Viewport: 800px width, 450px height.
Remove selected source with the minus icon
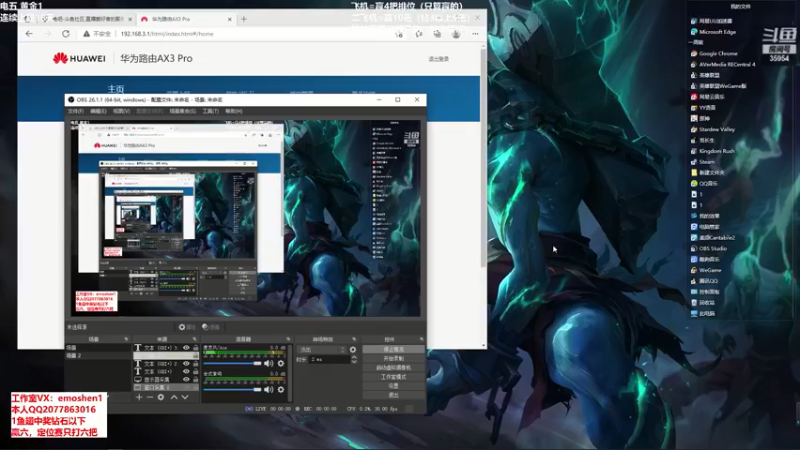click(x=149, y=397)
